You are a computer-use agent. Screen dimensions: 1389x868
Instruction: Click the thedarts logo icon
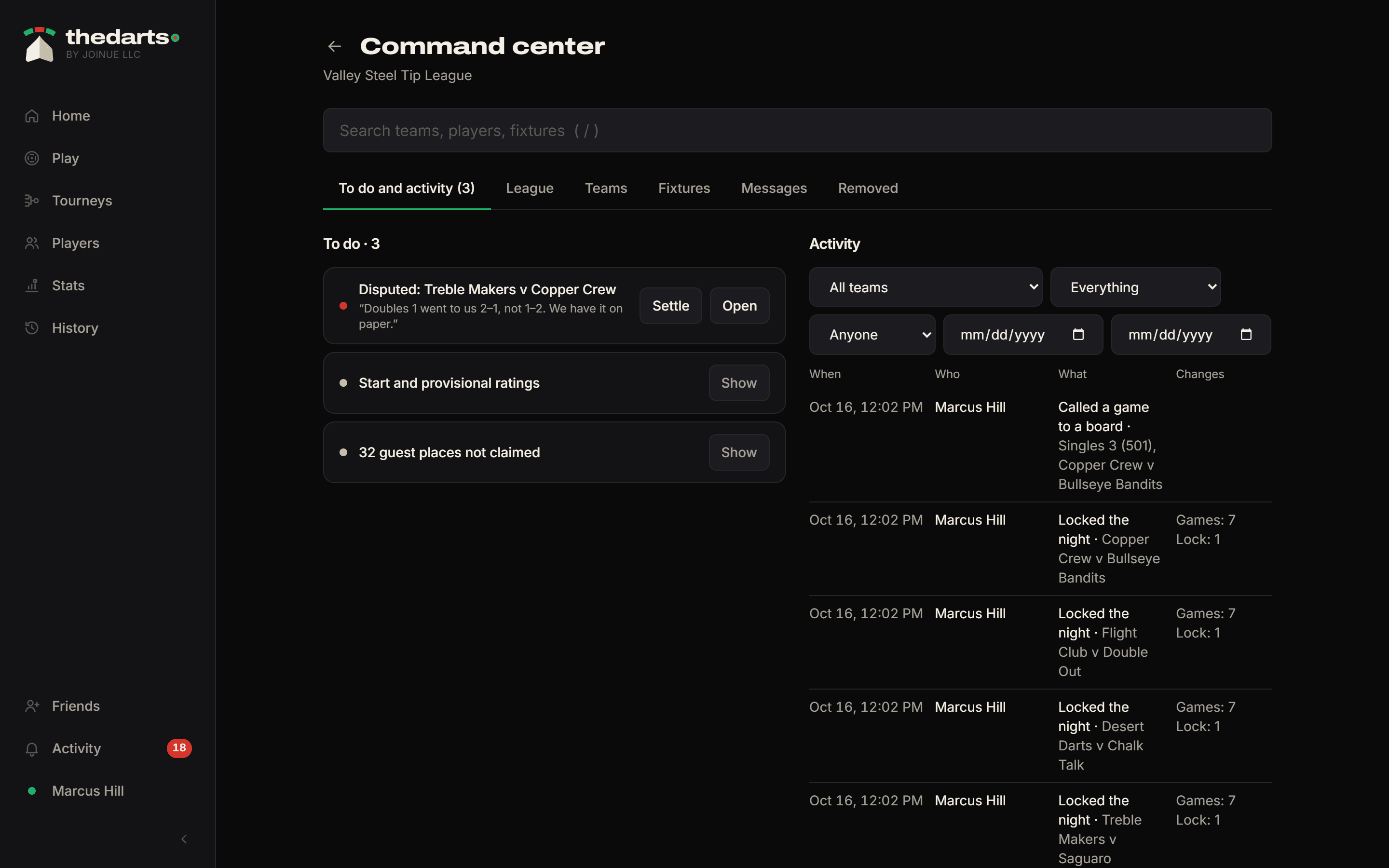pos(39,44)
